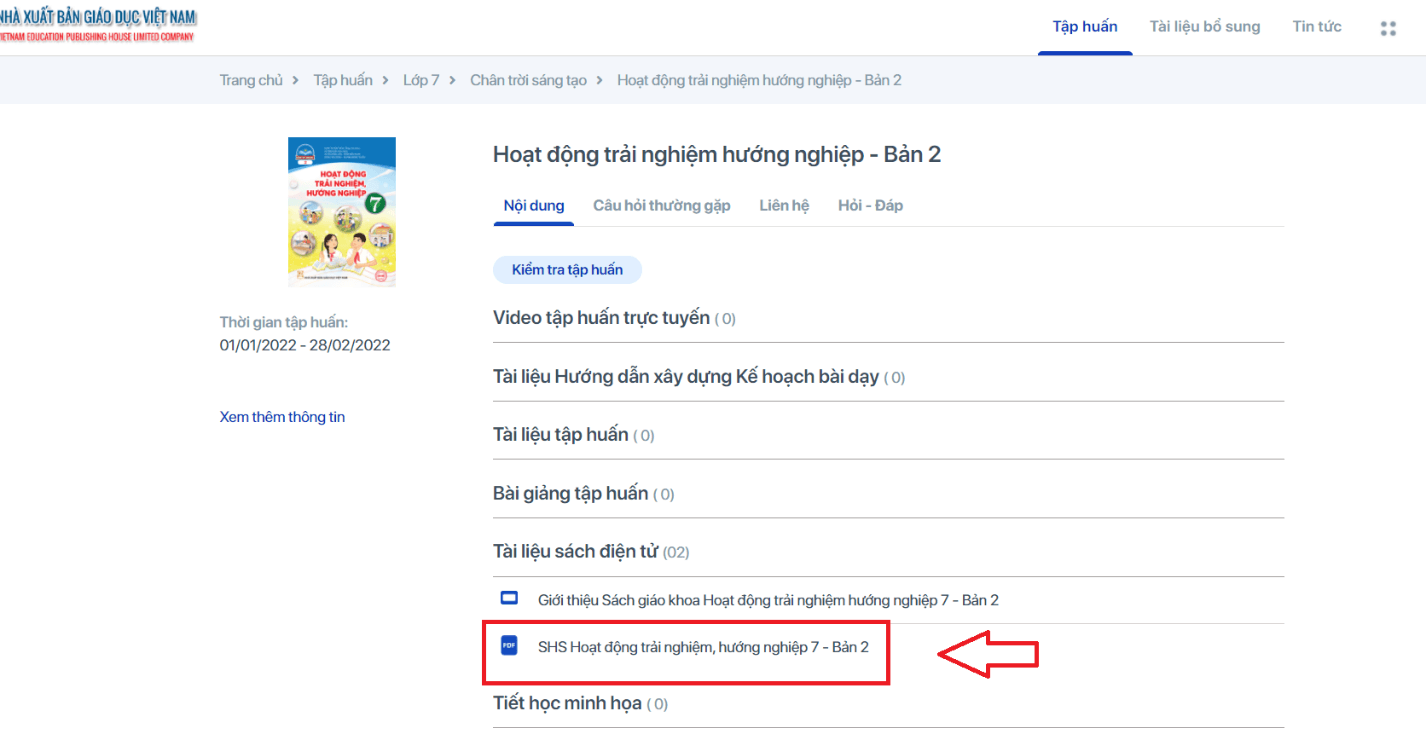Click the presentation icon beside Giới thiệu Sách giáo khoa

(509, 599)
